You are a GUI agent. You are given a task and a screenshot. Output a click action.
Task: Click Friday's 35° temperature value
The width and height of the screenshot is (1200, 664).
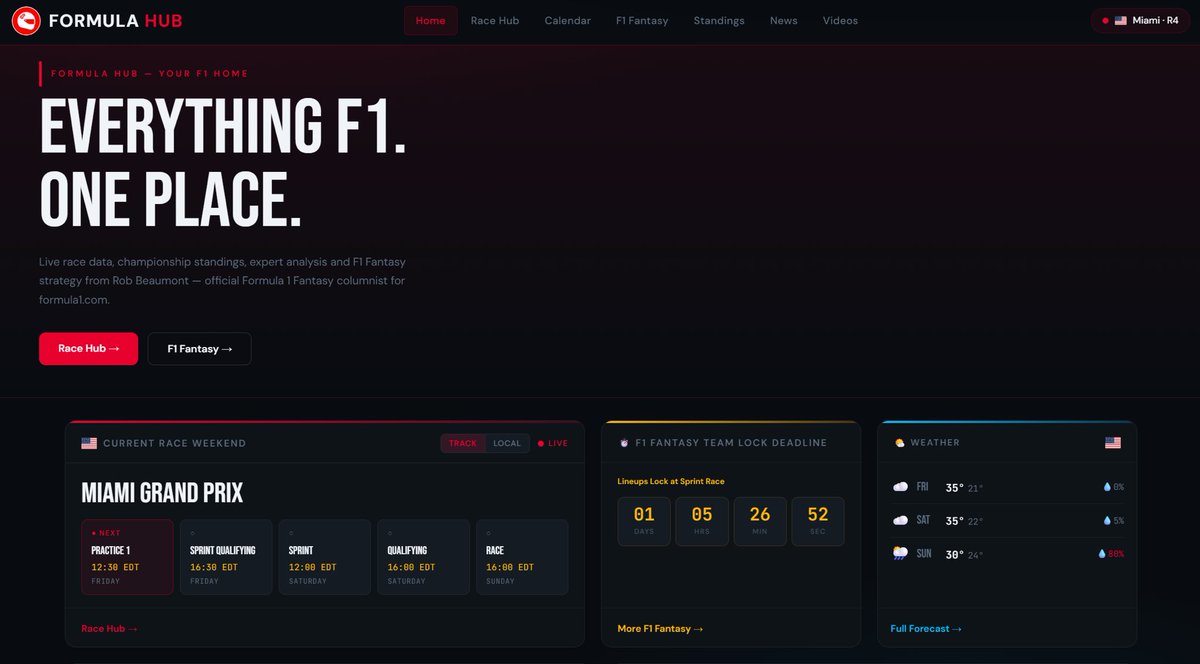954,488
